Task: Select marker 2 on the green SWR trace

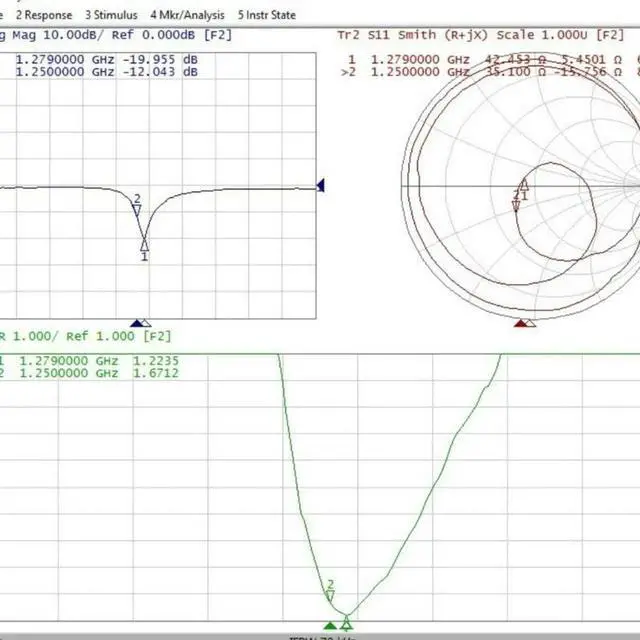Action: [x=330, y=595]
